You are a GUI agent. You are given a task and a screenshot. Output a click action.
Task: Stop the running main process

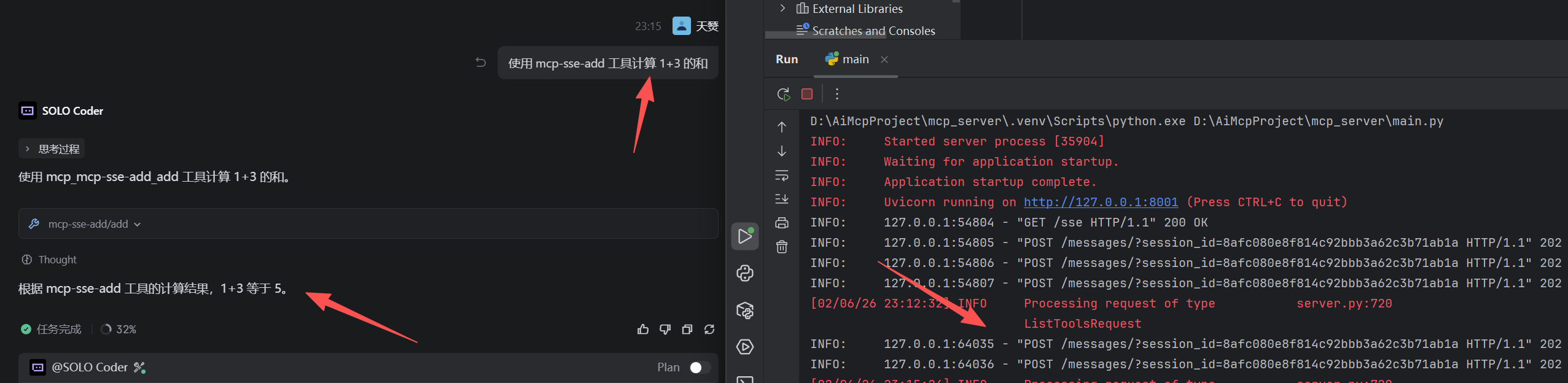coord(807,94)
